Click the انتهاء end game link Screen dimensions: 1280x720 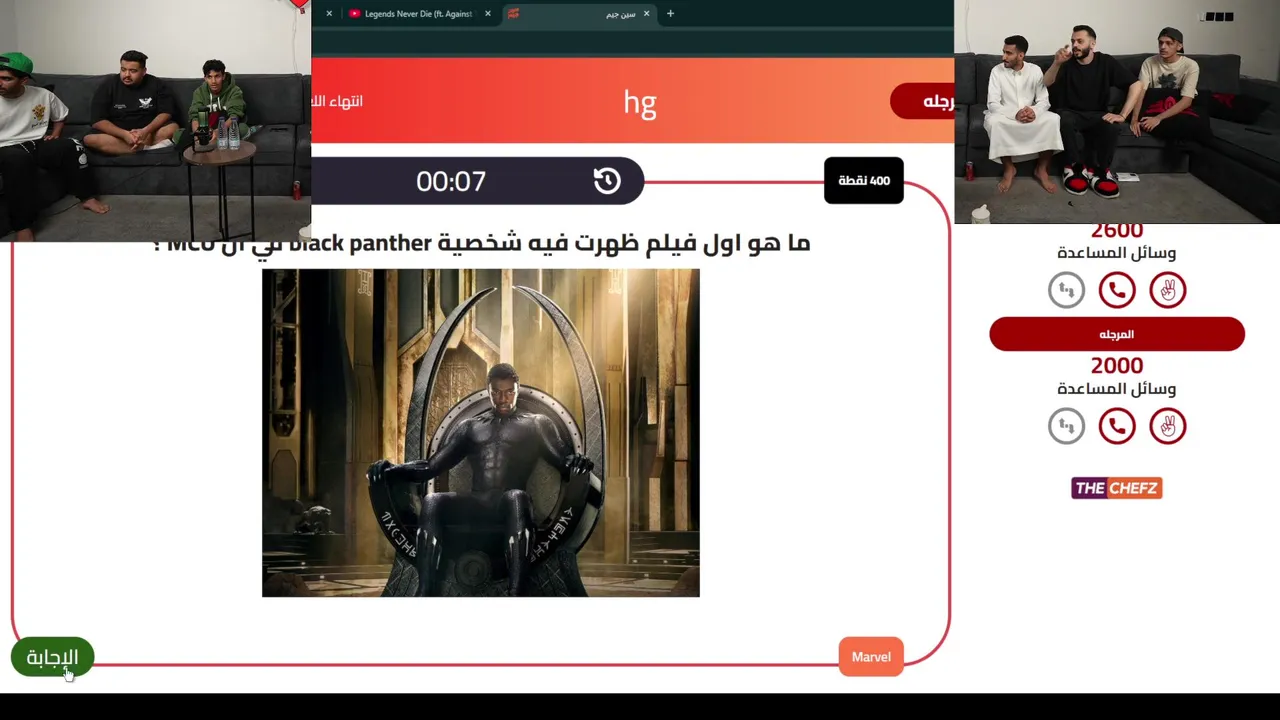[x=337, y=101]
